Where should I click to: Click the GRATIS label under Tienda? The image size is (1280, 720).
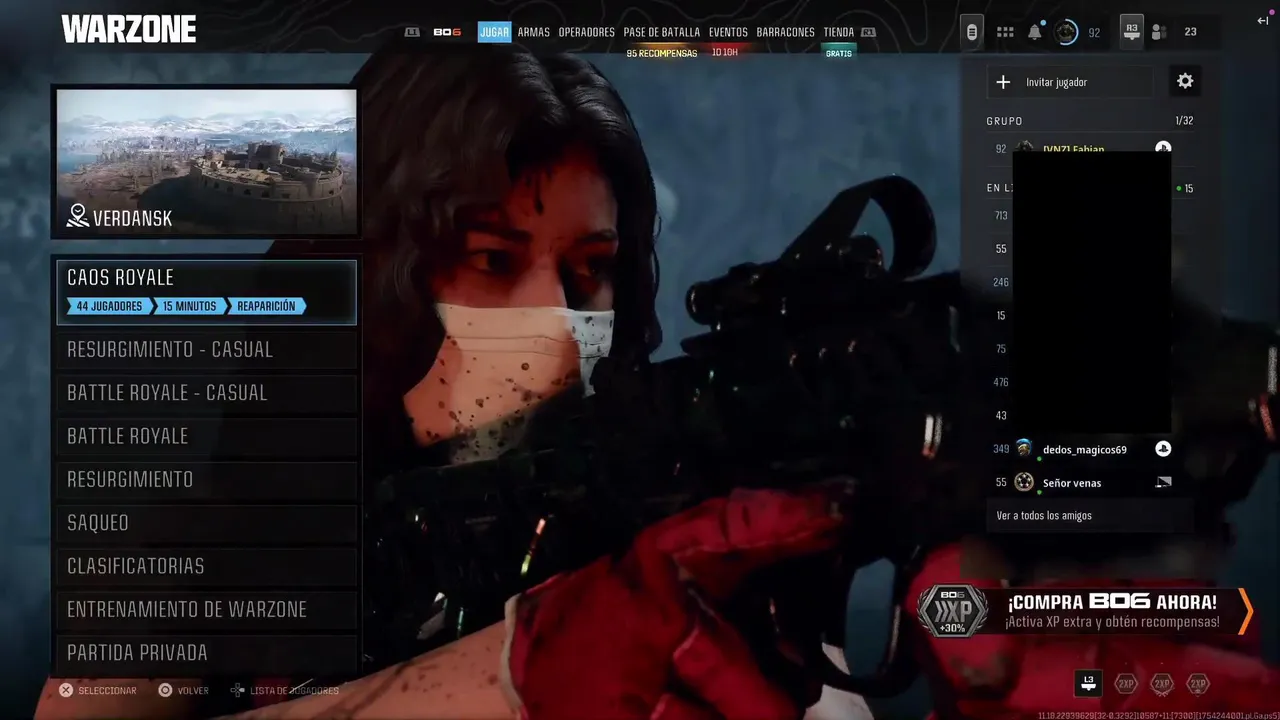point(839,53)
